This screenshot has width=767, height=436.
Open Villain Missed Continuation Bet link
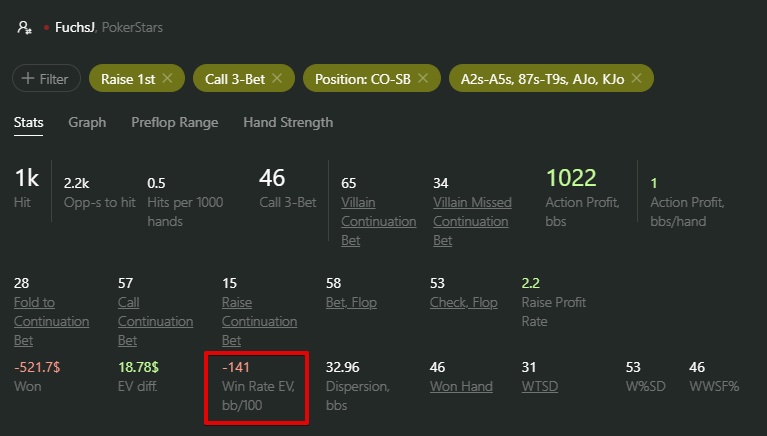coord(472,221)
